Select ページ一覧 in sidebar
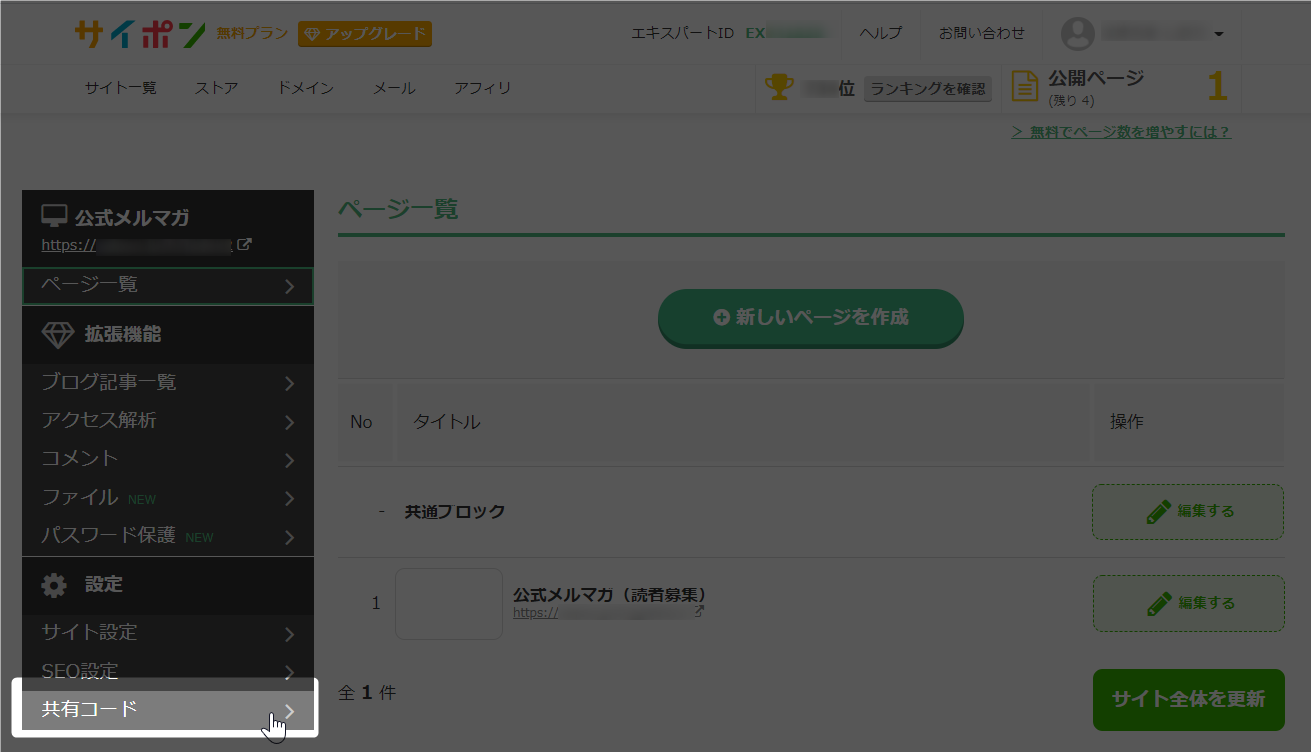 pyautogui.click(x=168, y=286)
